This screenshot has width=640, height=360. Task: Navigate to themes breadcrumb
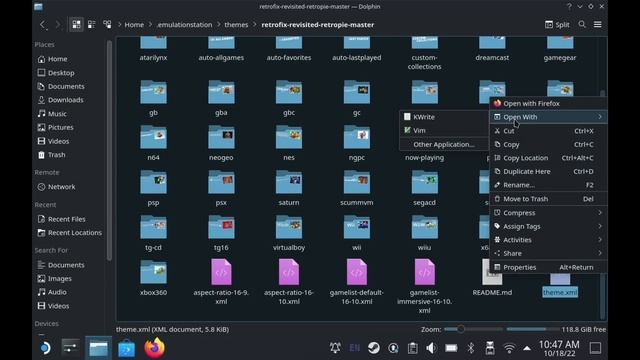tap(236, 24)
